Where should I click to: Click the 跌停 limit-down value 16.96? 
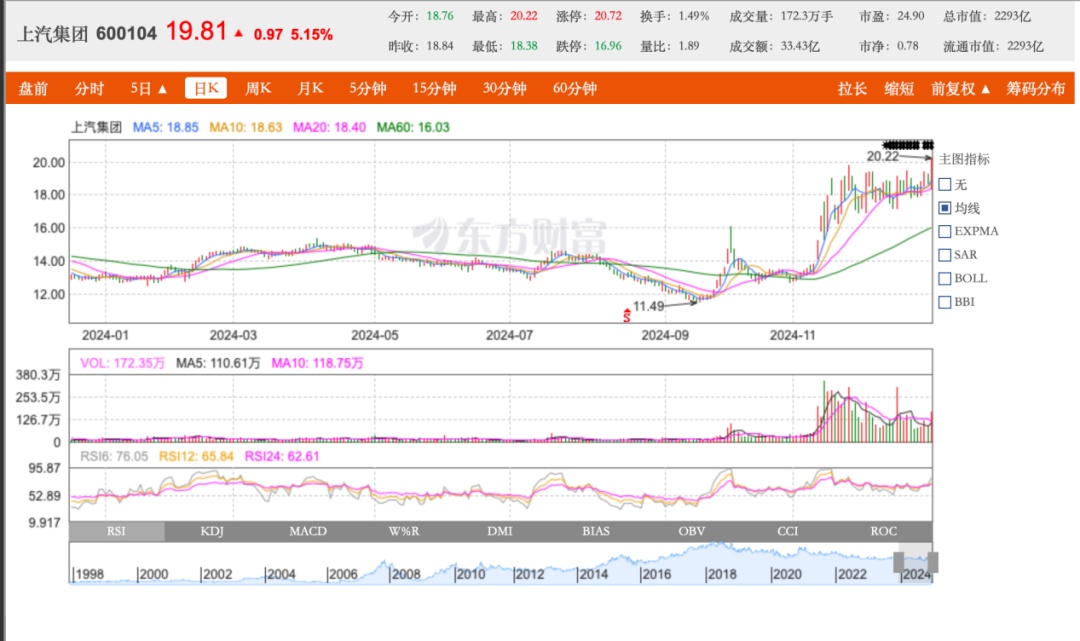(608, 46)
